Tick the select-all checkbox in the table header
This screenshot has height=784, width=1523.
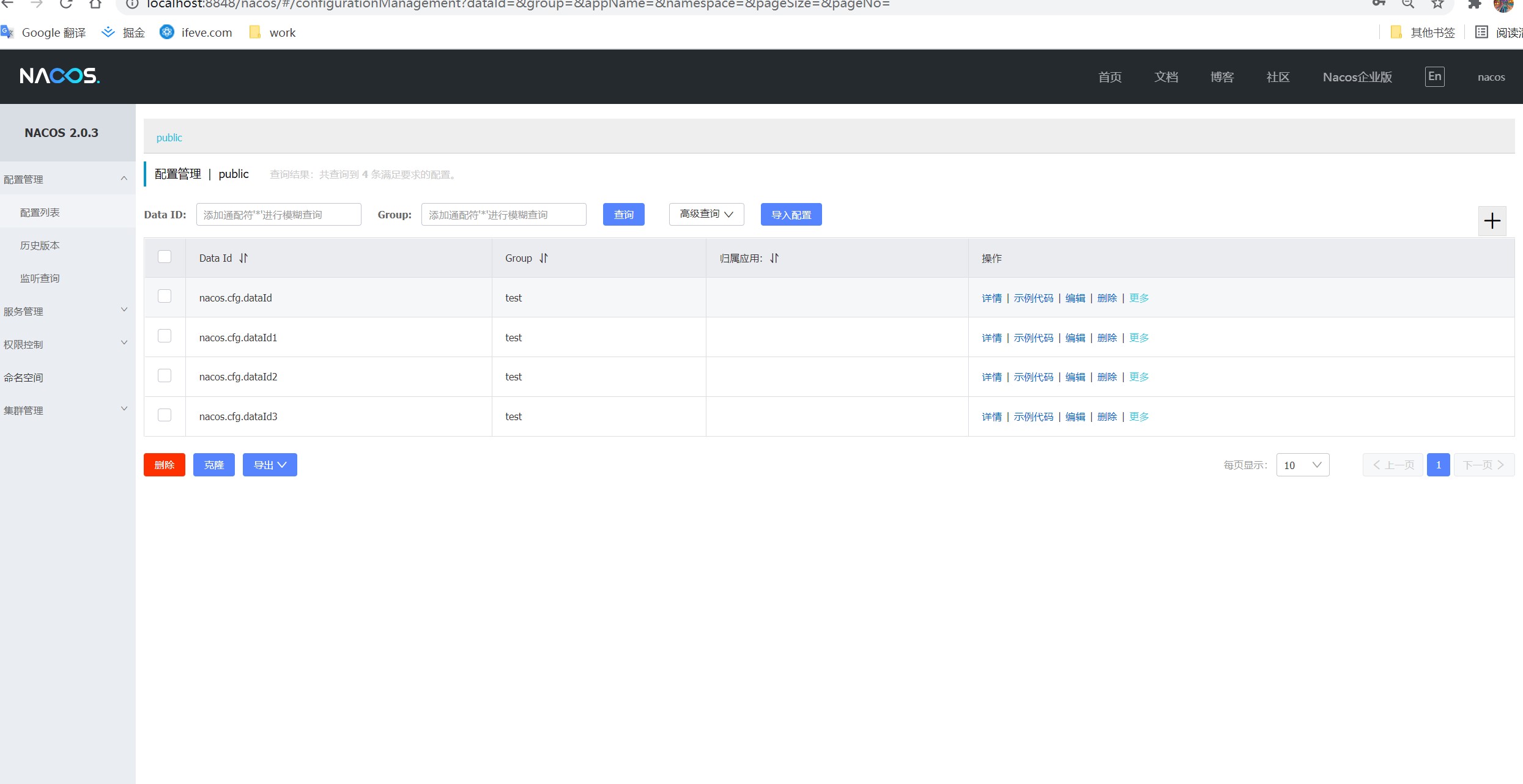pos(165,257)
